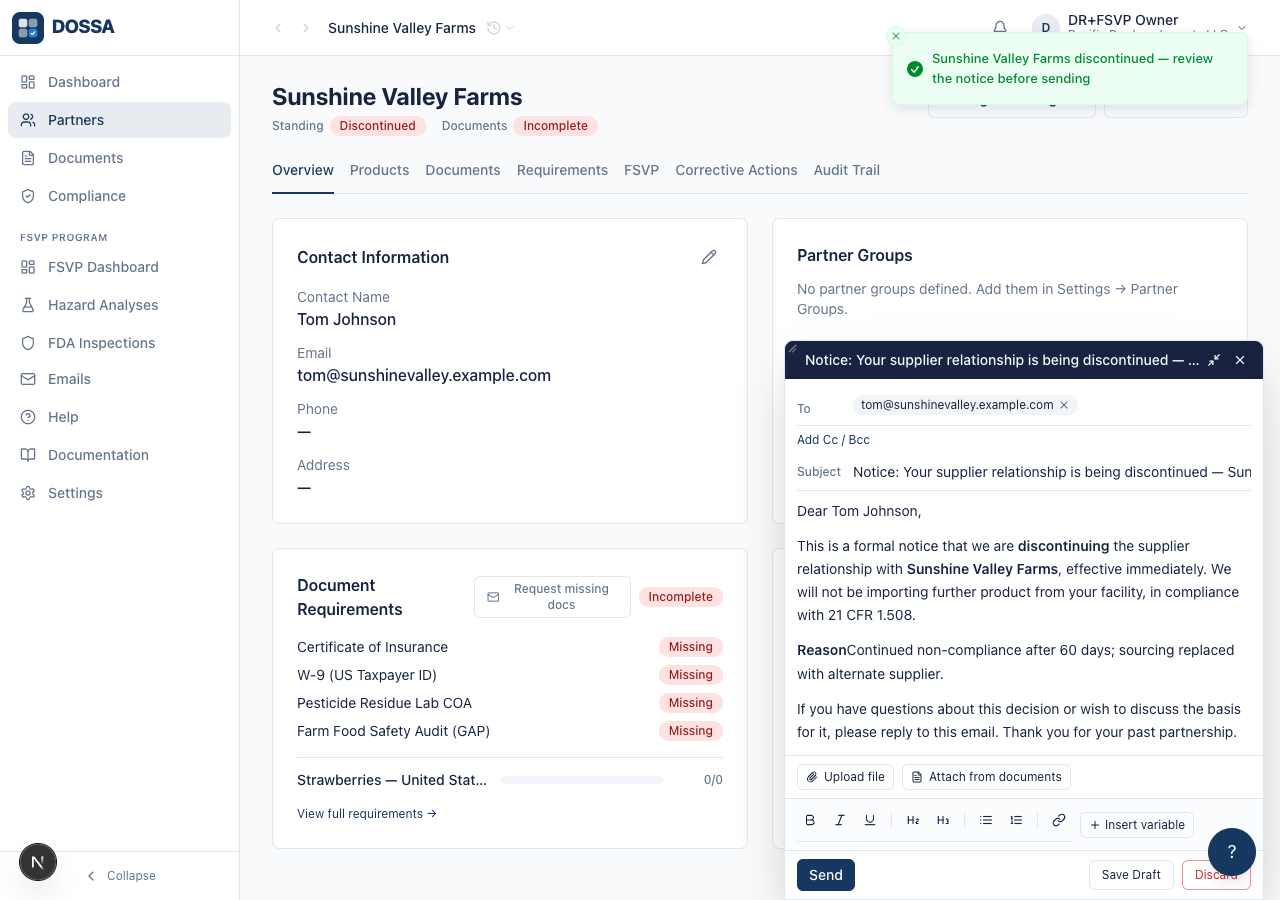Toggle italic formatting
The image size is (1280, 900).
click(x=840, y=820)
